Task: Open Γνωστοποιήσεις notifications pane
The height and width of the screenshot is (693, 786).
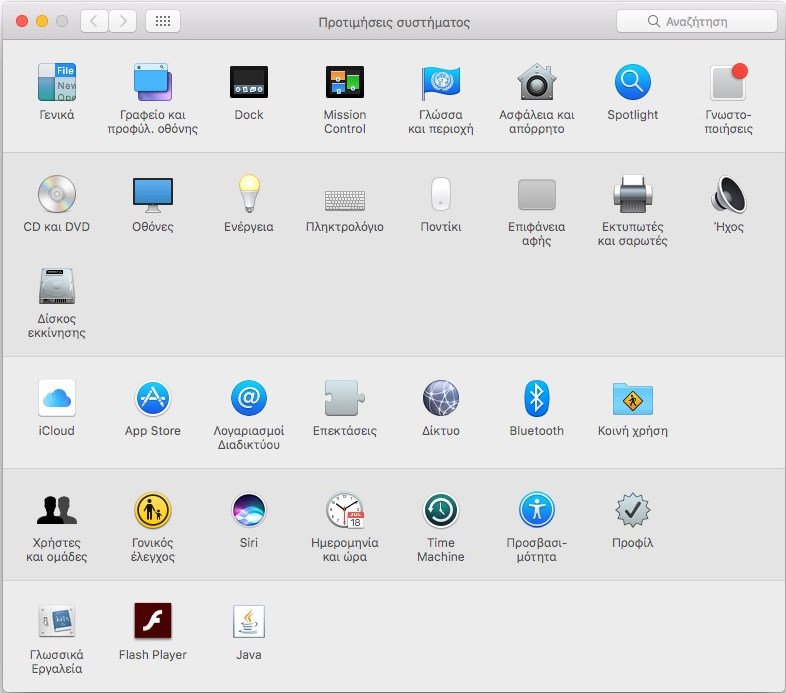Action: (x=729, y=82)
